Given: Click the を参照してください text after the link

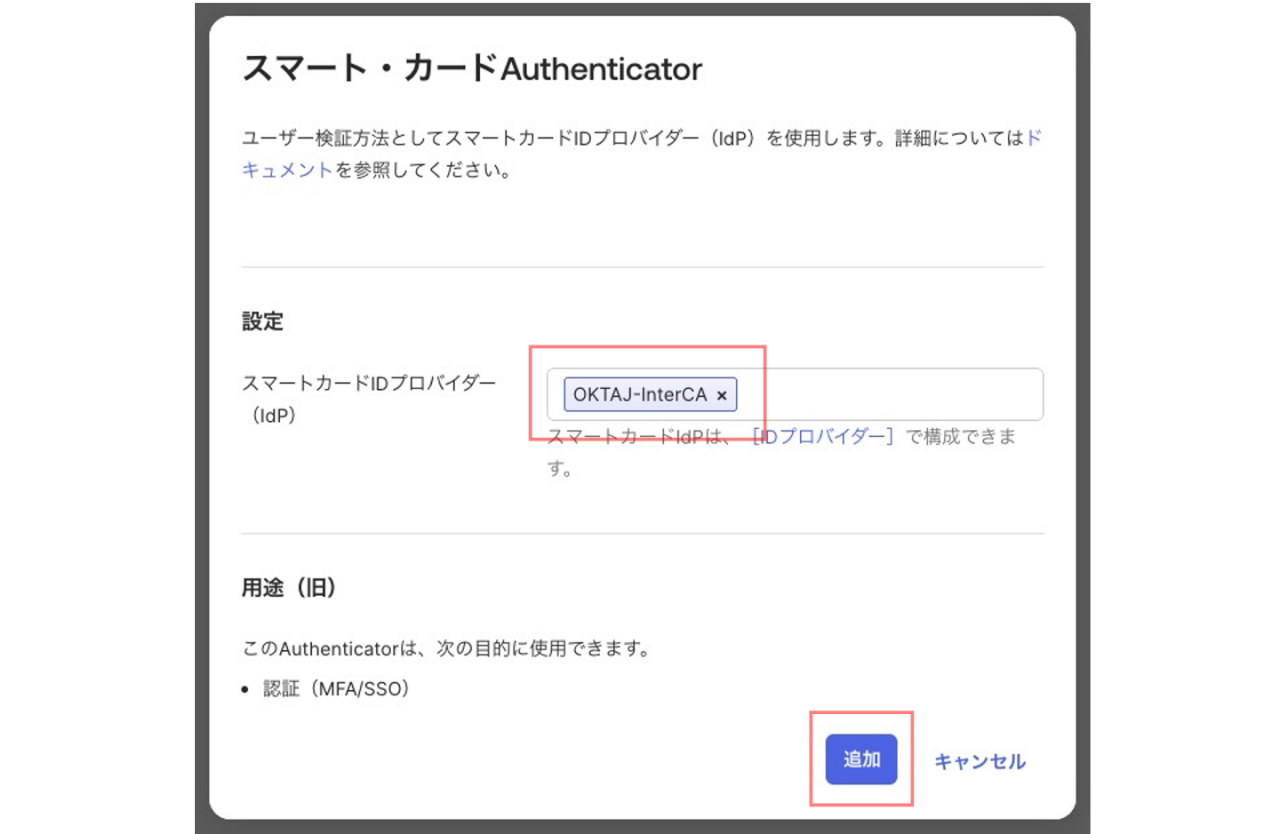Looking at the screenshot, I should tap(423, 170).
